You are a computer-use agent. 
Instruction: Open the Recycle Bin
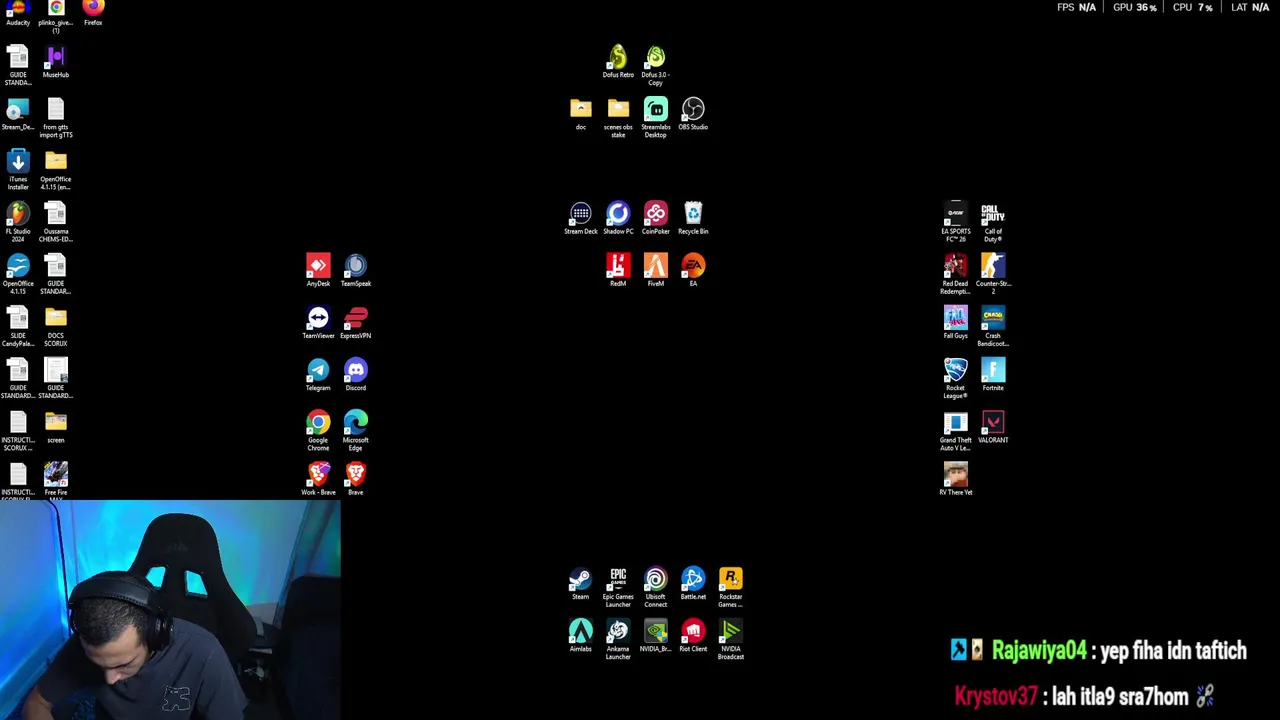coord(693,218)
